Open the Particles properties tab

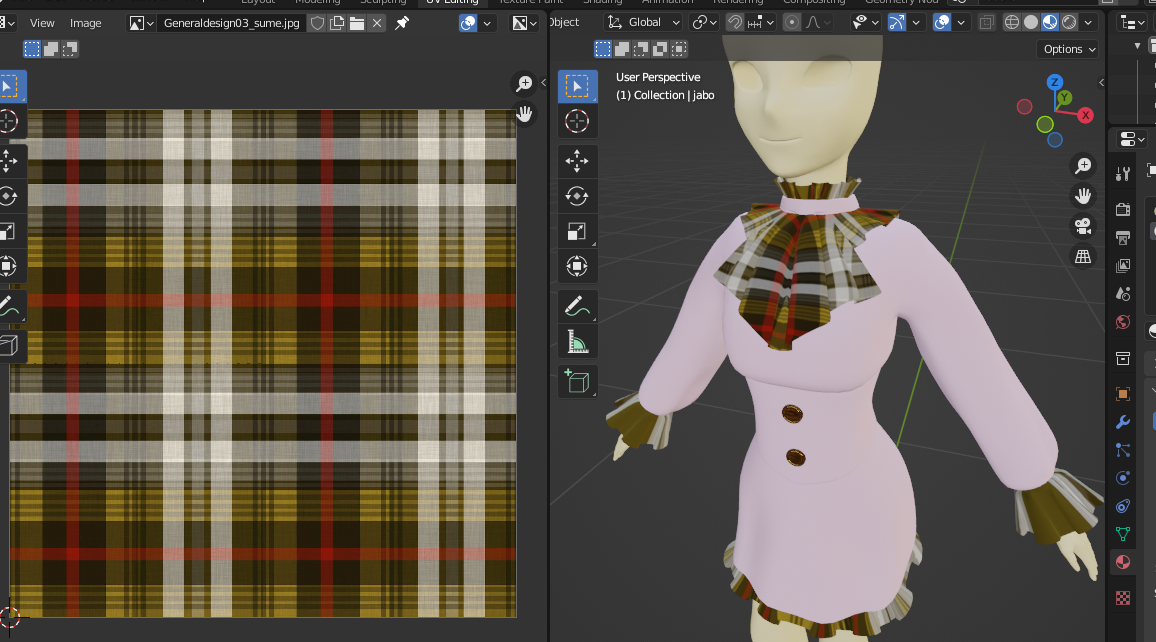[1123, 450]
